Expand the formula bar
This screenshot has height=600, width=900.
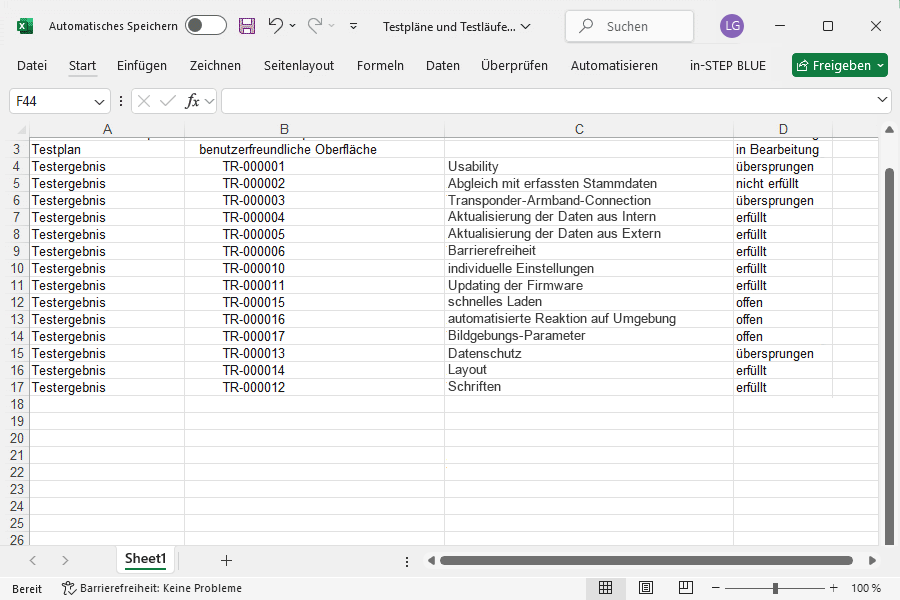pyautogui.click(x=882, y=100)
